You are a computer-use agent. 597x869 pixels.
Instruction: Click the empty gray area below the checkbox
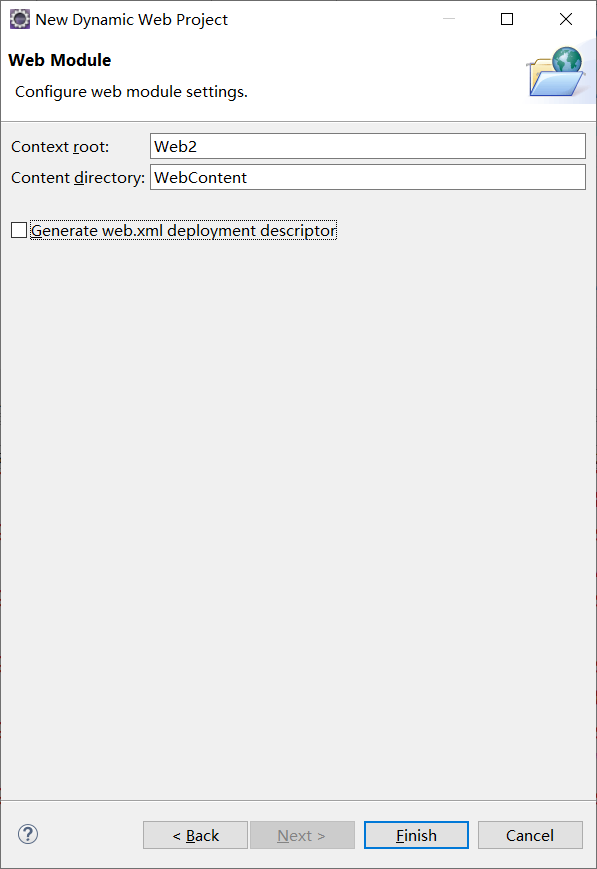pyautogui.click(x=298, y=515)
